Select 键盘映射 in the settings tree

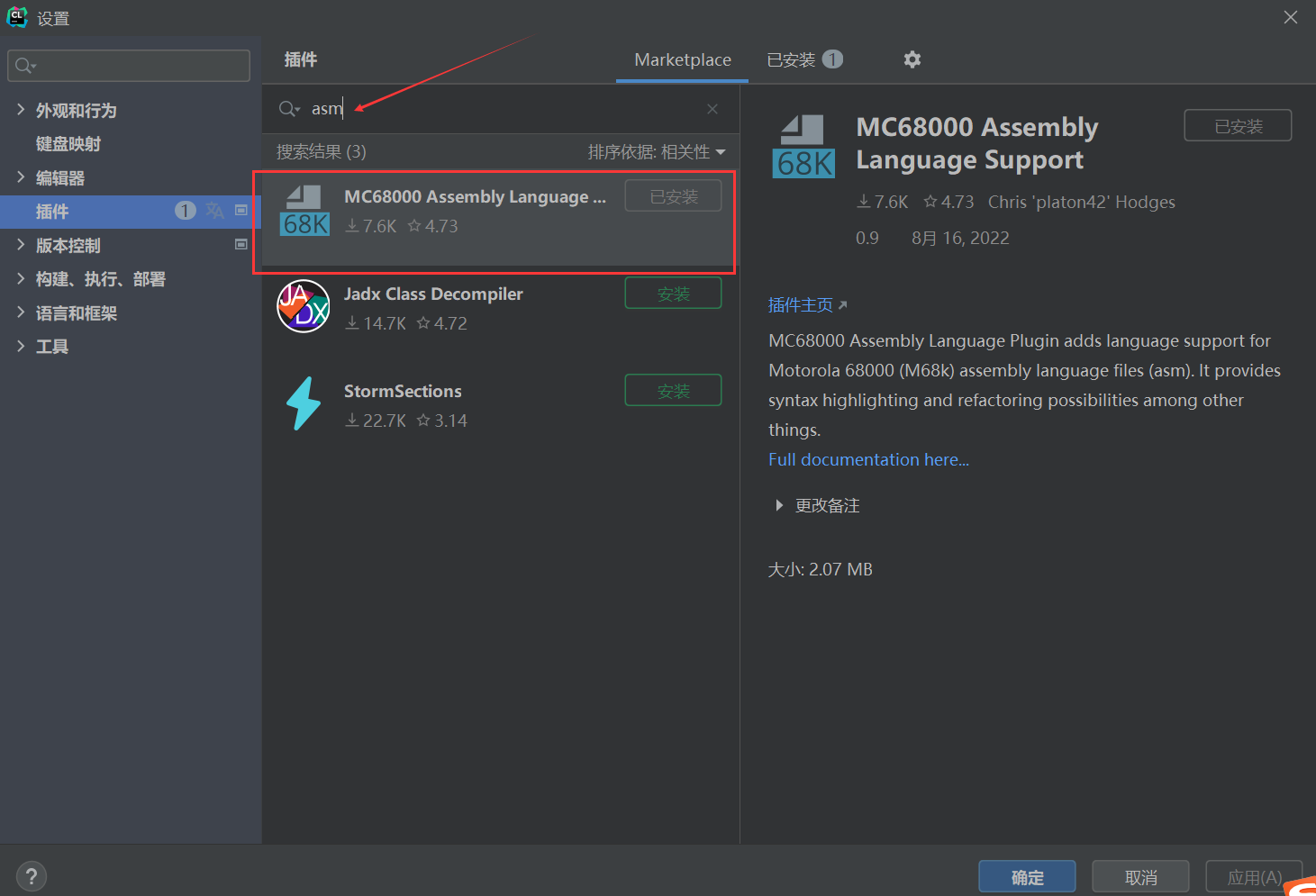pyautogui.click(x=68, y=144)
